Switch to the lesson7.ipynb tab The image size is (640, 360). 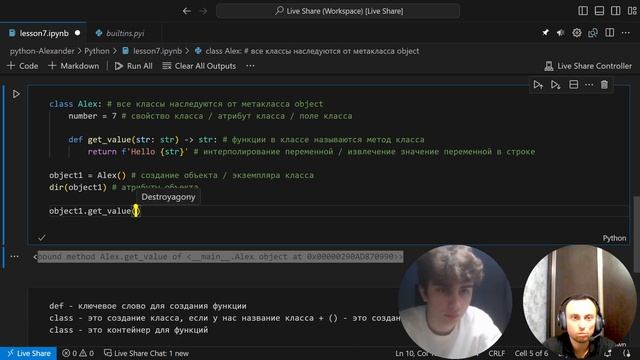click(44, 33)
